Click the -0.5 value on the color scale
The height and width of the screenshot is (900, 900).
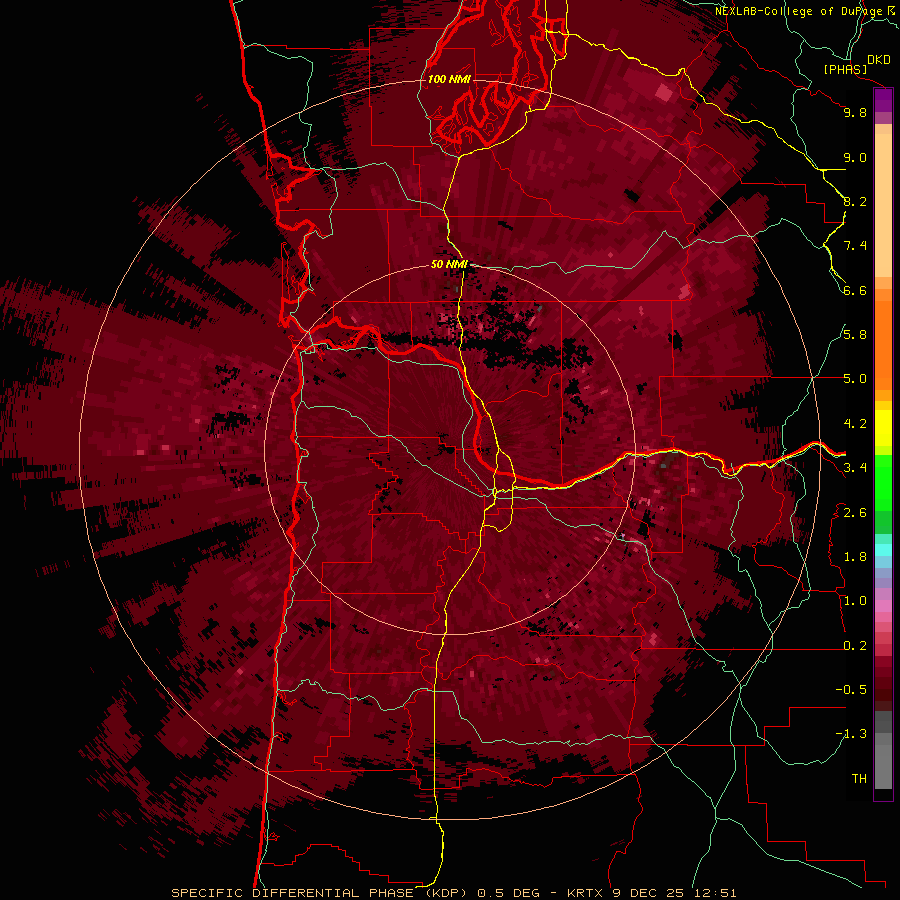(851, 690)
